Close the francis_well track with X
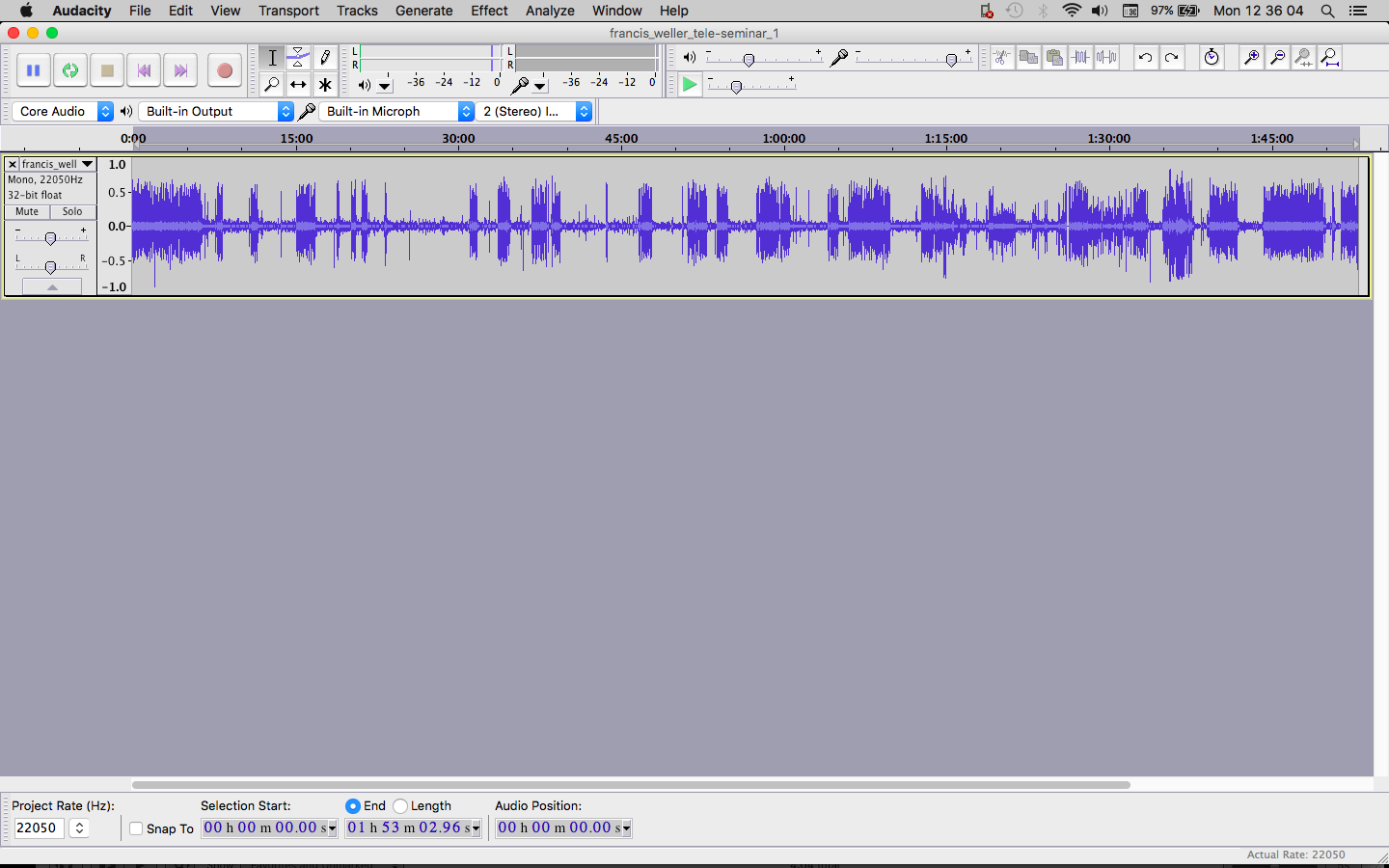1389x868 pixels. [13, 165]
